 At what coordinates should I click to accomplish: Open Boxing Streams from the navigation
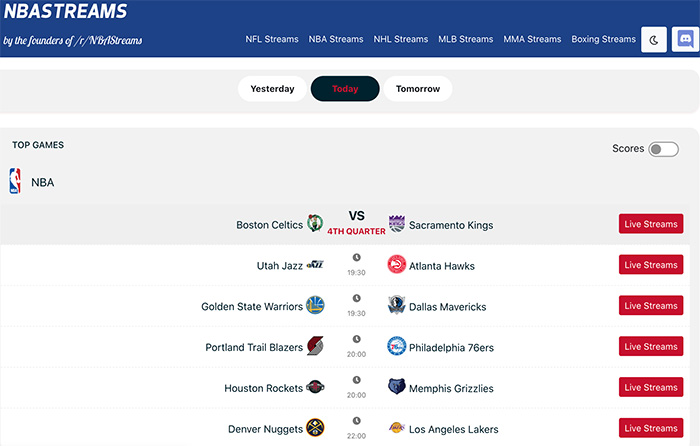pos(603,40)
